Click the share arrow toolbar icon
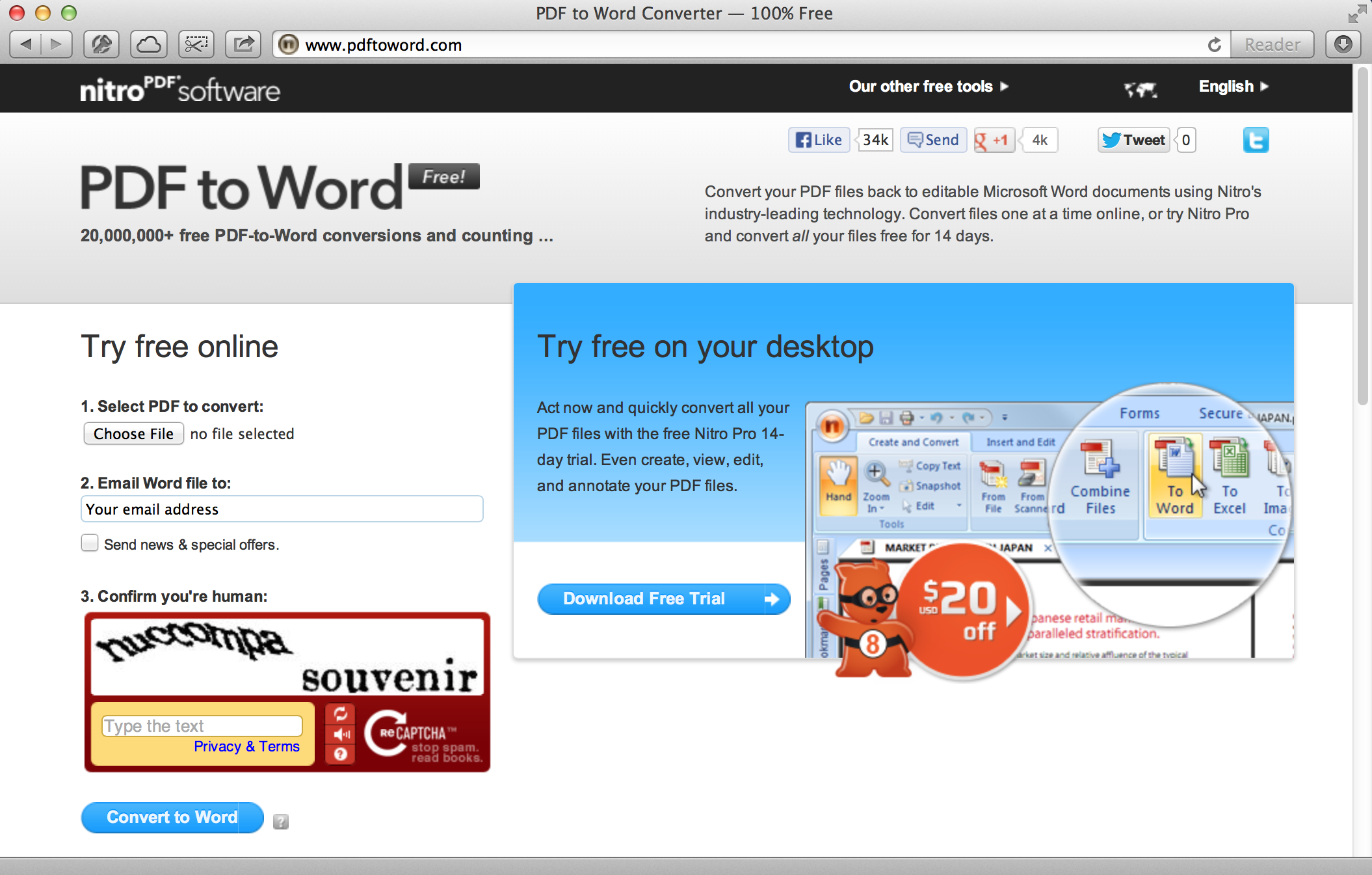This screenshot has width=1372, height=875. coord(243,44)
